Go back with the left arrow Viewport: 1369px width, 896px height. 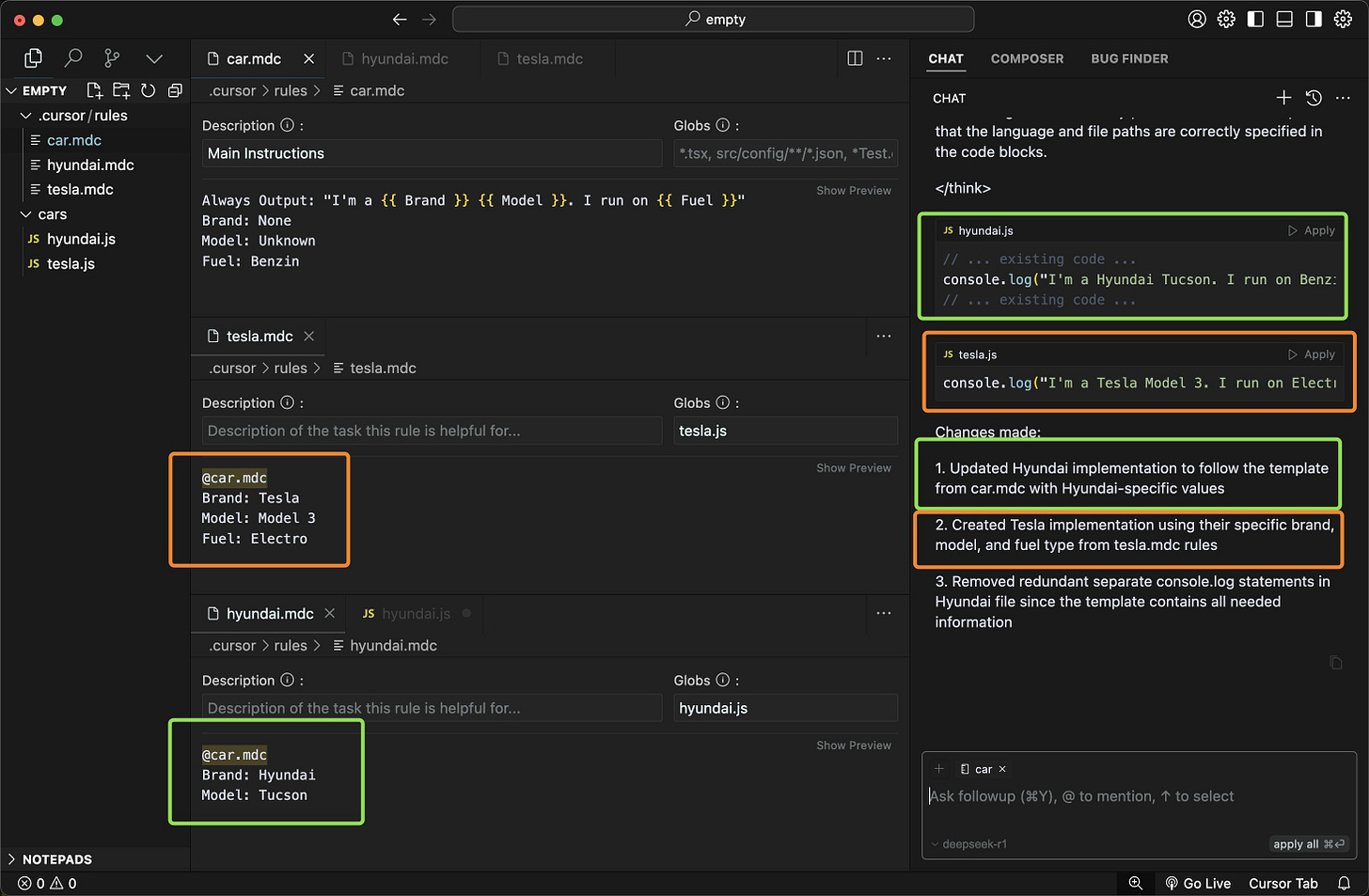click(400, 19)
